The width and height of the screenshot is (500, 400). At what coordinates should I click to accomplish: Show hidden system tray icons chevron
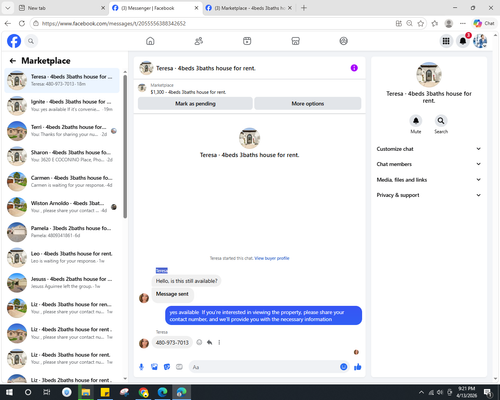tap(421, 392)
